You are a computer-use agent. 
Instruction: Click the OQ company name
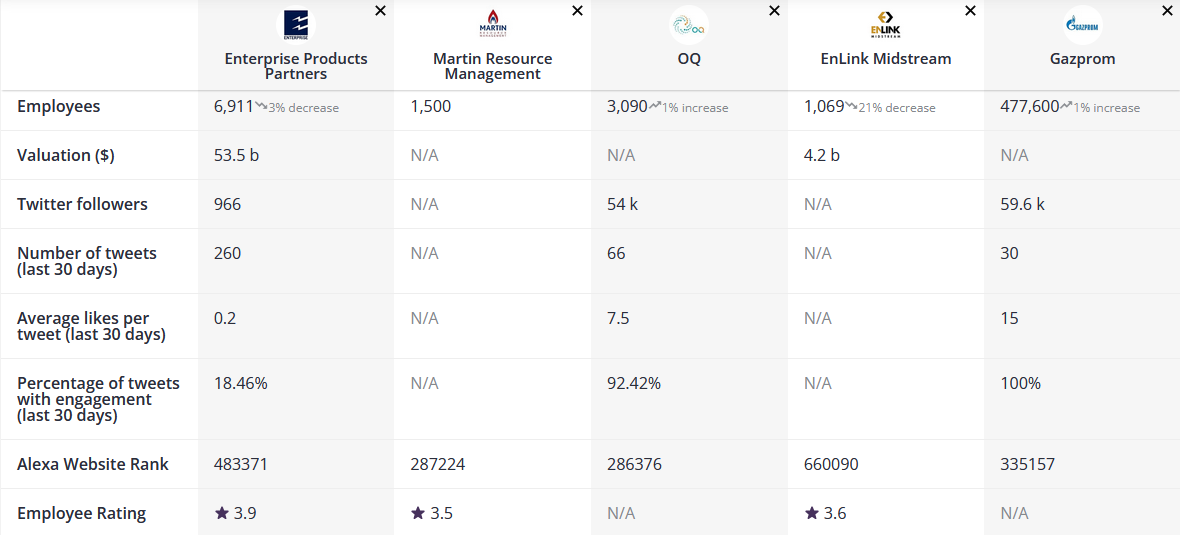[x=689, y=59]
